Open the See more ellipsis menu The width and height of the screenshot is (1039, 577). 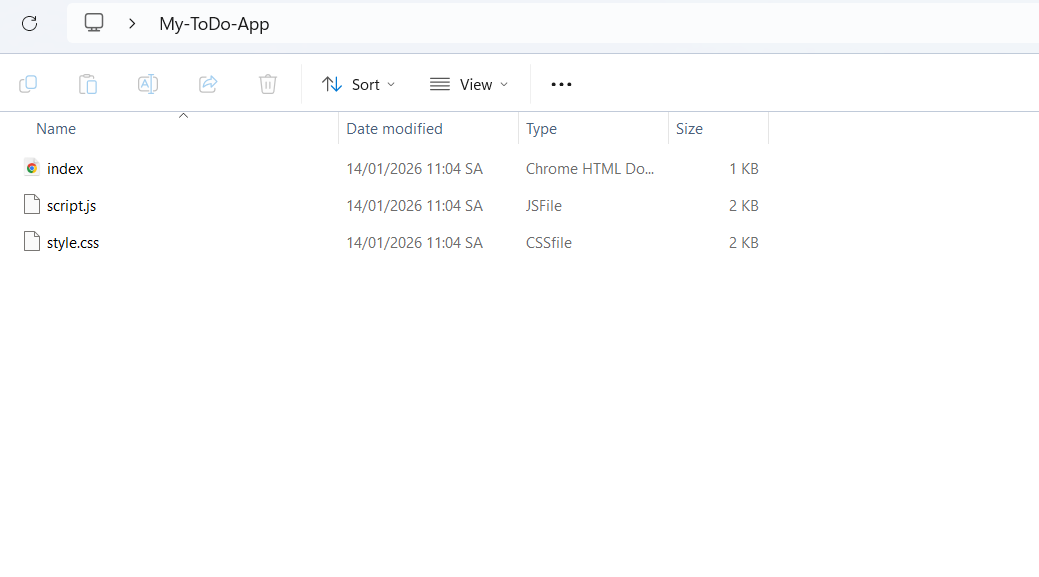(561, 84)
